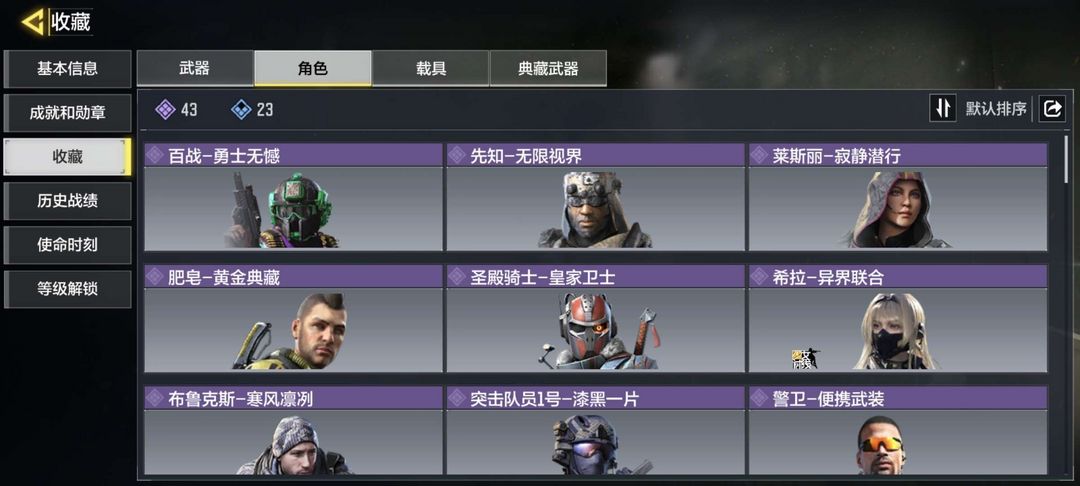
Task: Select the 圣殿骑士-皇家卫士 character card
Action: (595, 318)
